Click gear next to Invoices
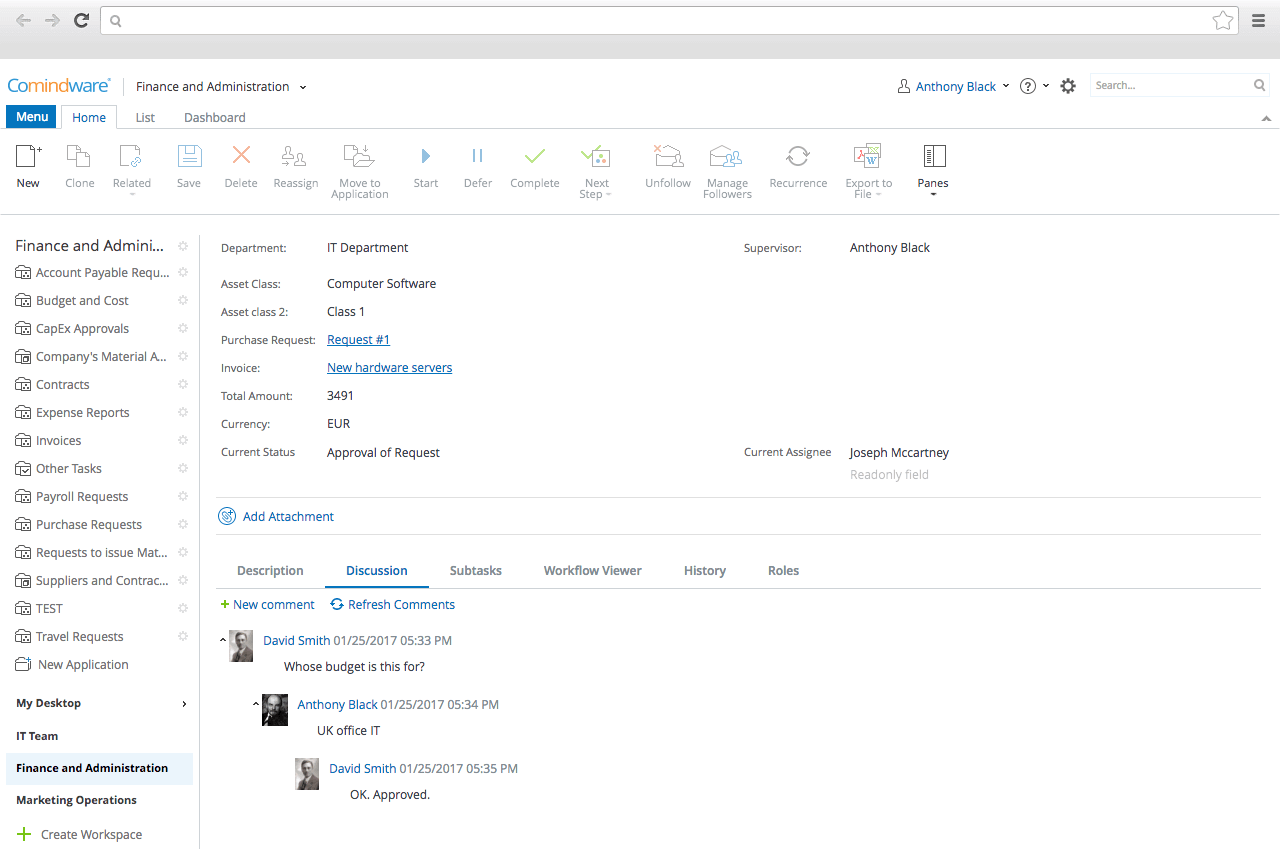 (183, 440)
